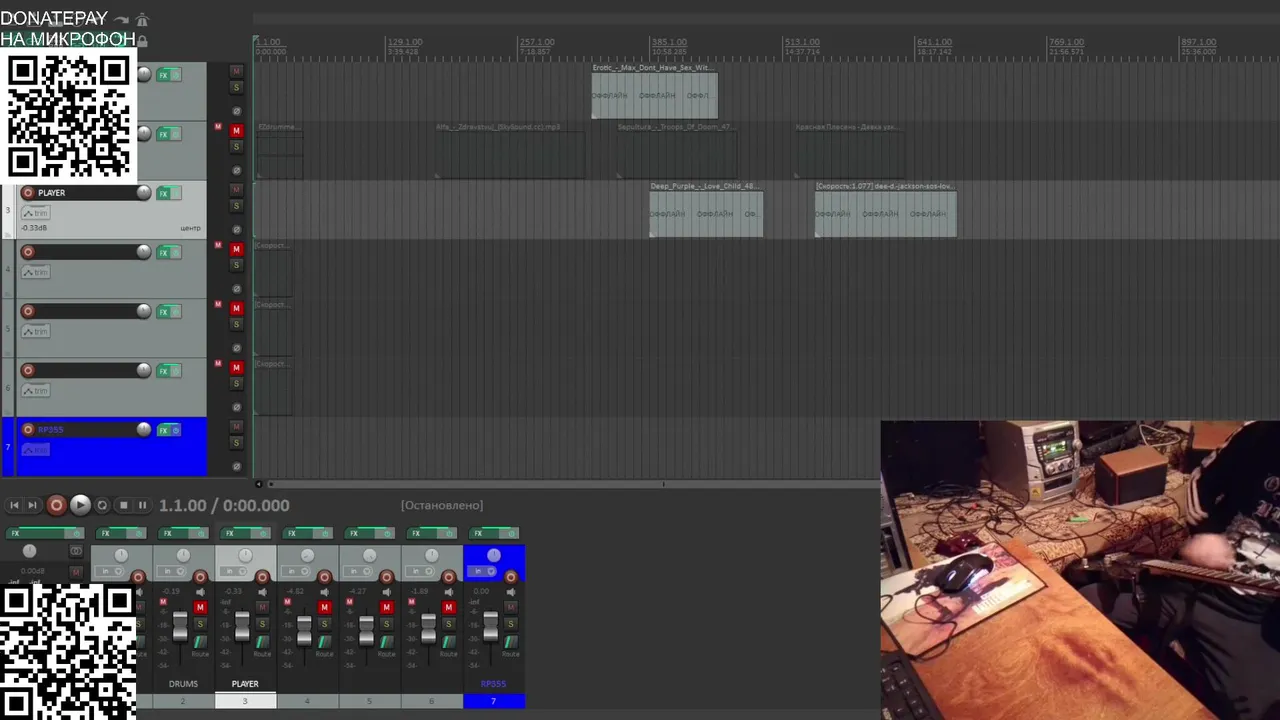
Task: Unmute mixer strip 4
Action: 324,607
